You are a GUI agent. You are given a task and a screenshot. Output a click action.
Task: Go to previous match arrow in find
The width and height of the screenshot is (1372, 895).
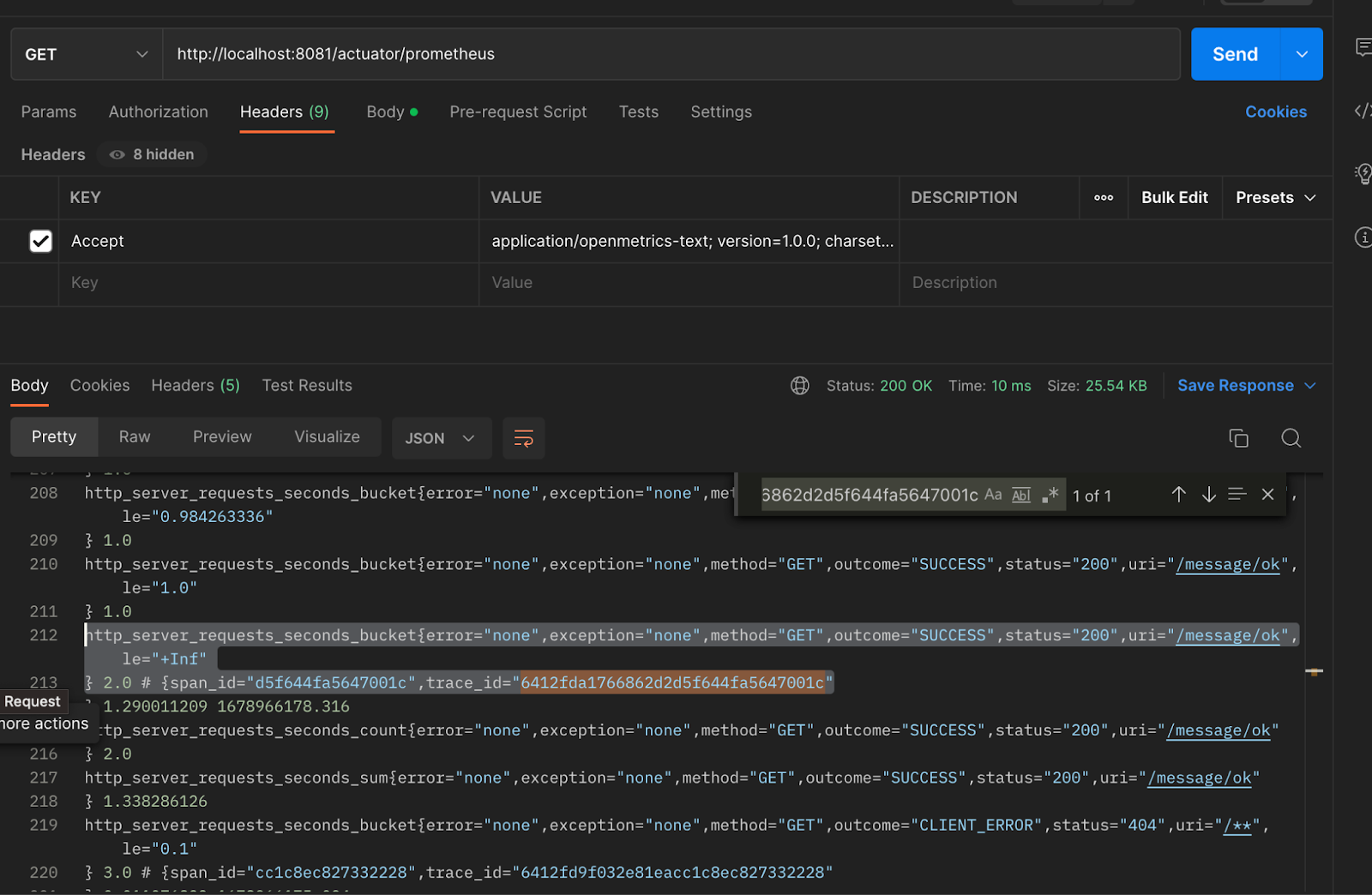tap(1178, 495)
